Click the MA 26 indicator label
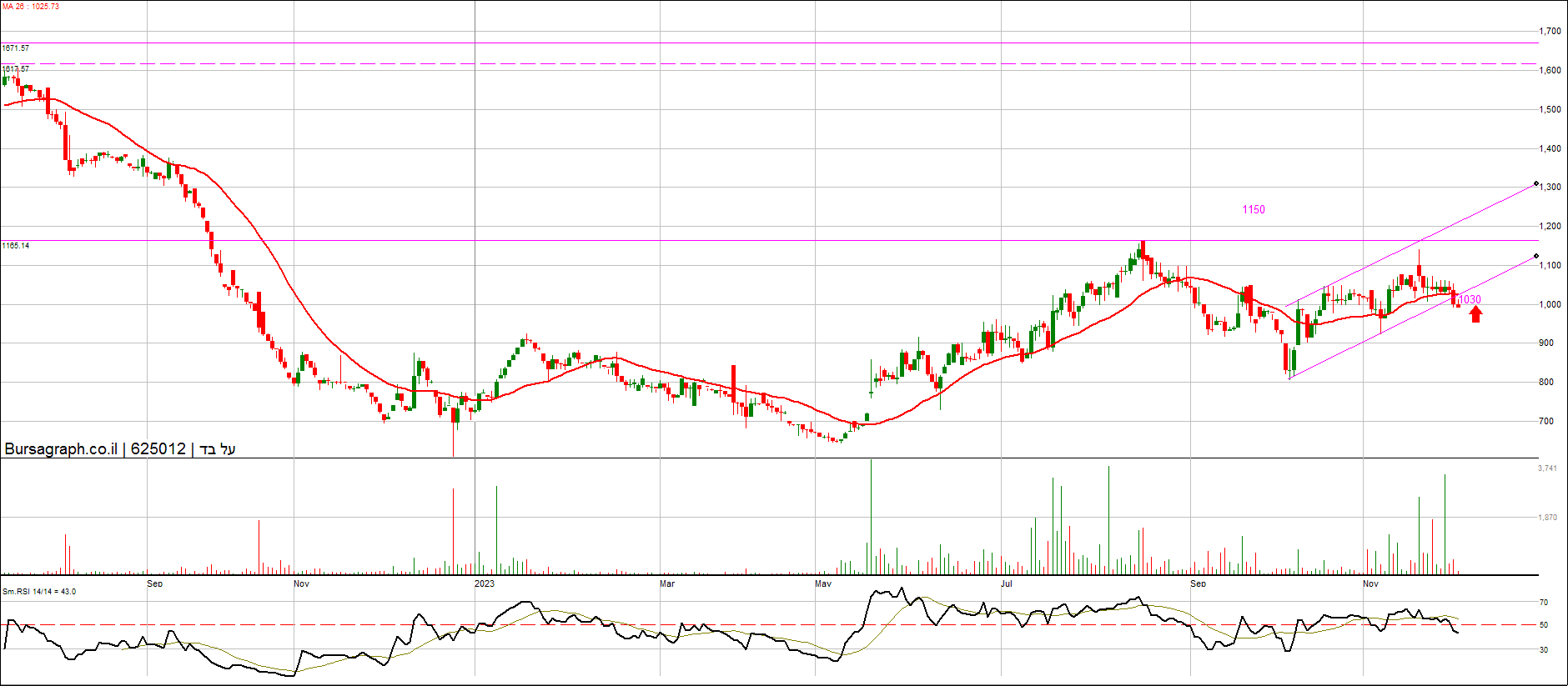The height and width of the screenshot is (686, 1568). tap(30, 7)
